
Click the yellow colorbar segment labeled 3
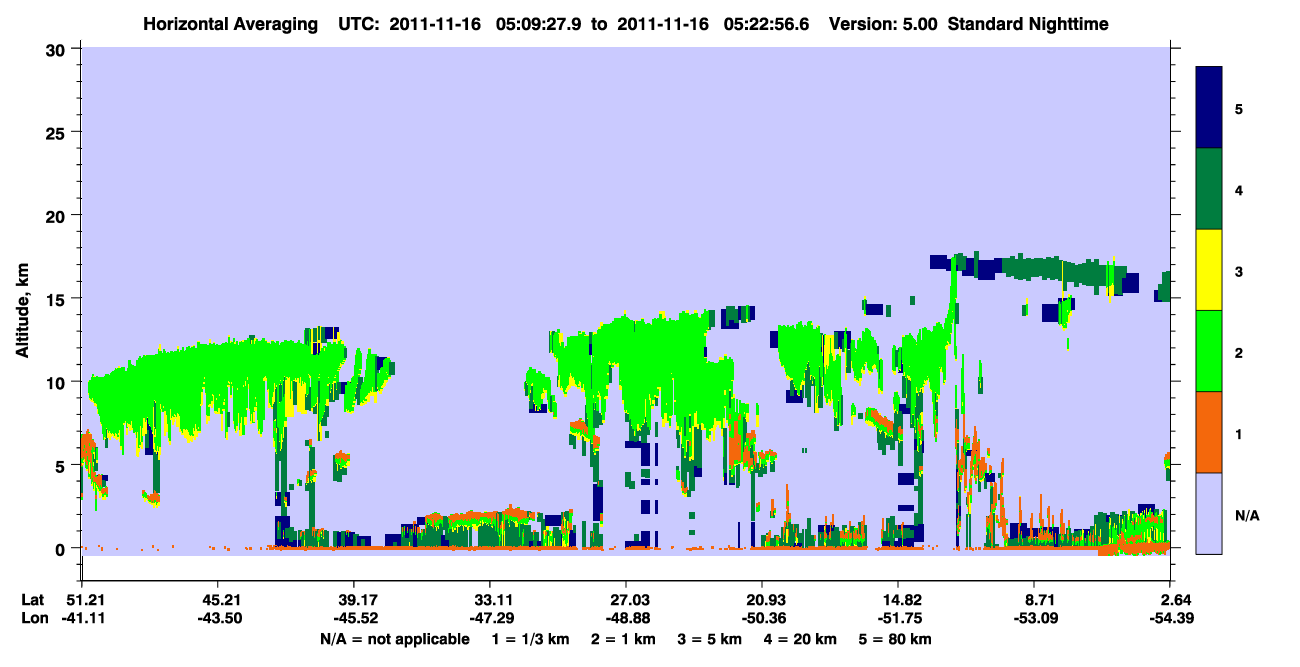point(1209,270)
